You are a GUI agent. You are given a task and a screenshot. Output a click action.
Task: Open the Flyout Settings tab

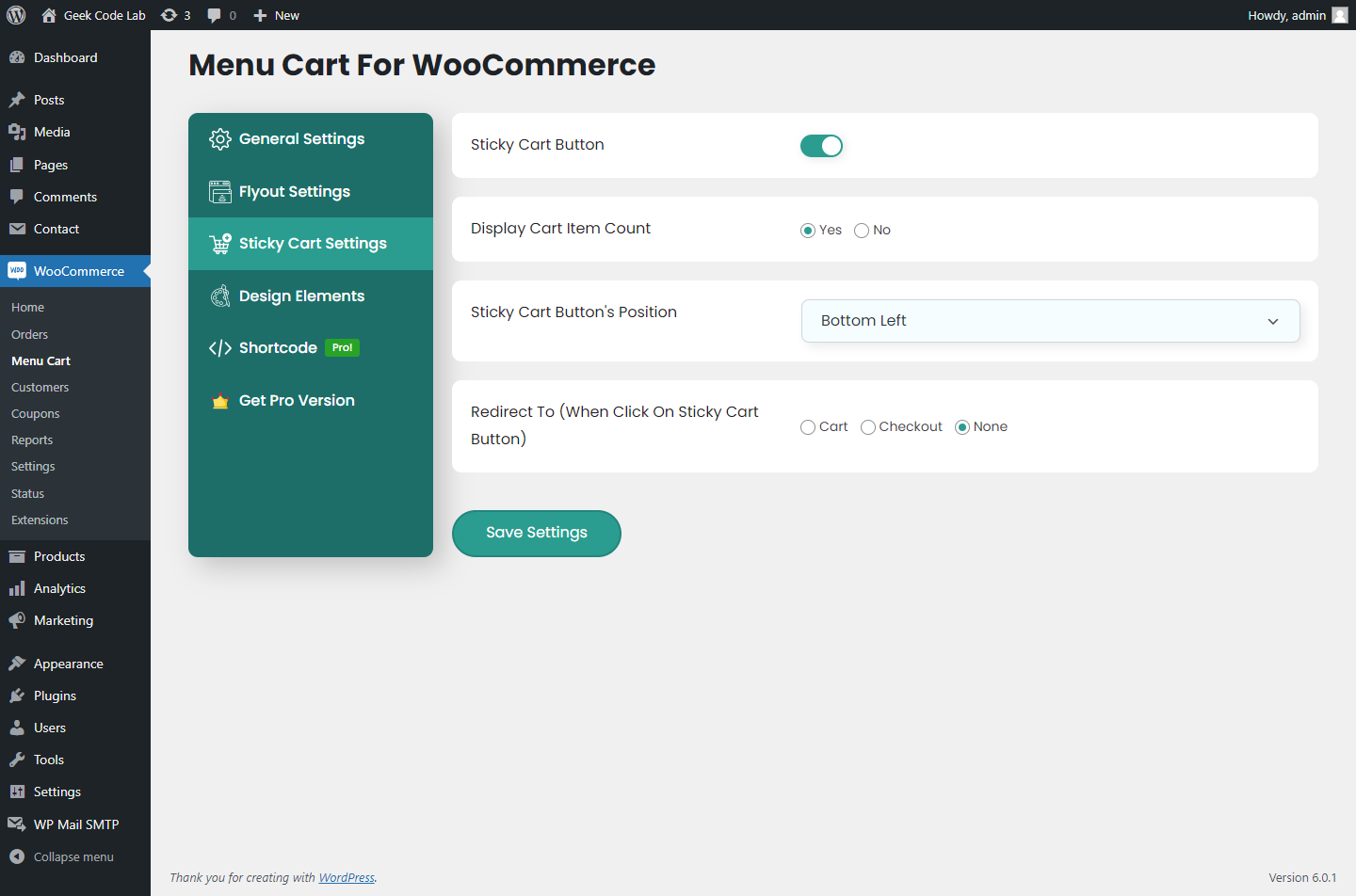pyautogui.click(x=311, y=192)
